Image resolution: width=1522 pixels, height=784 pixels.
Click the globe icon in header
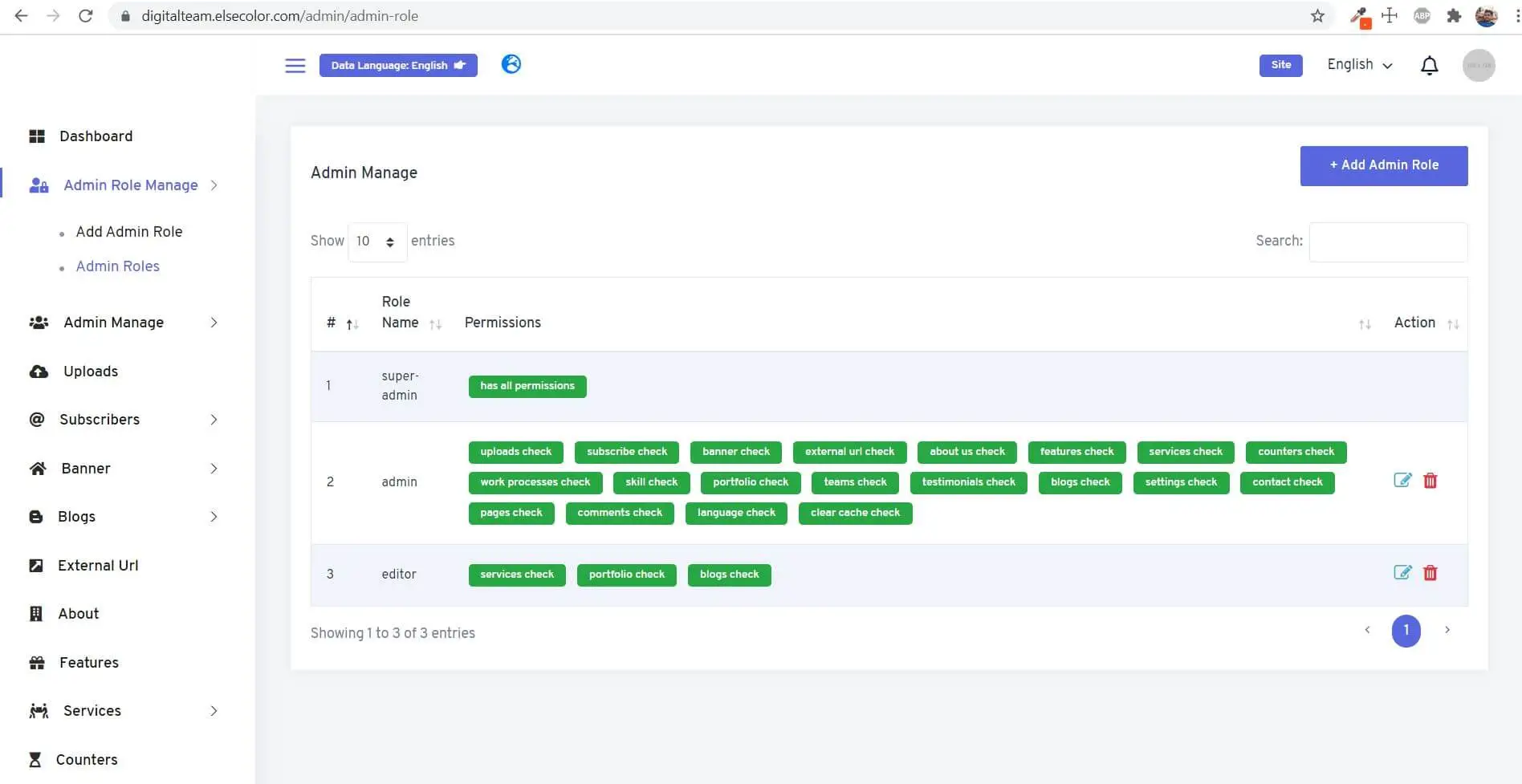[511, 64]
